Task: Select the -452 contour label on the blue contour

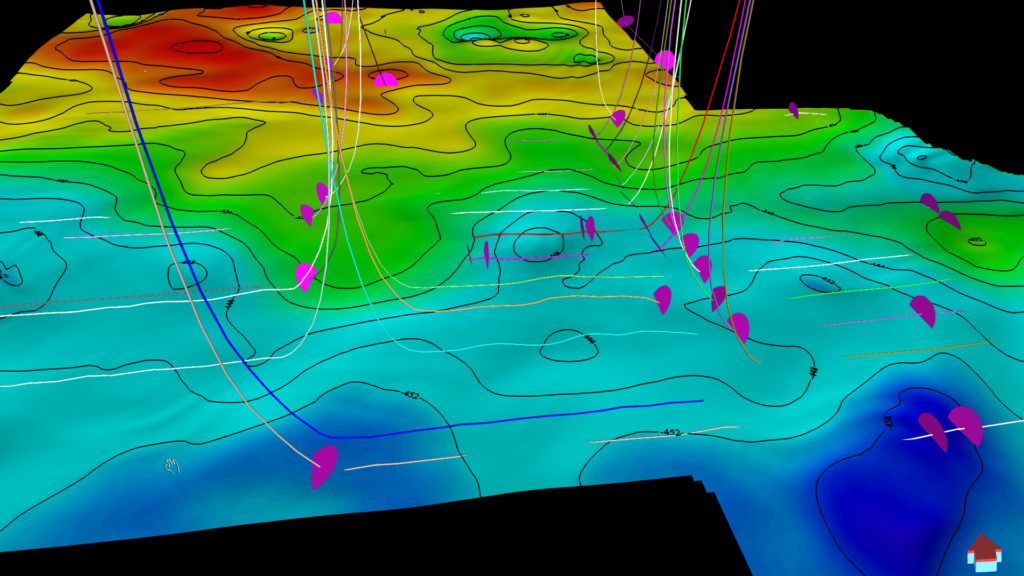Action: [x=669, y=433]
